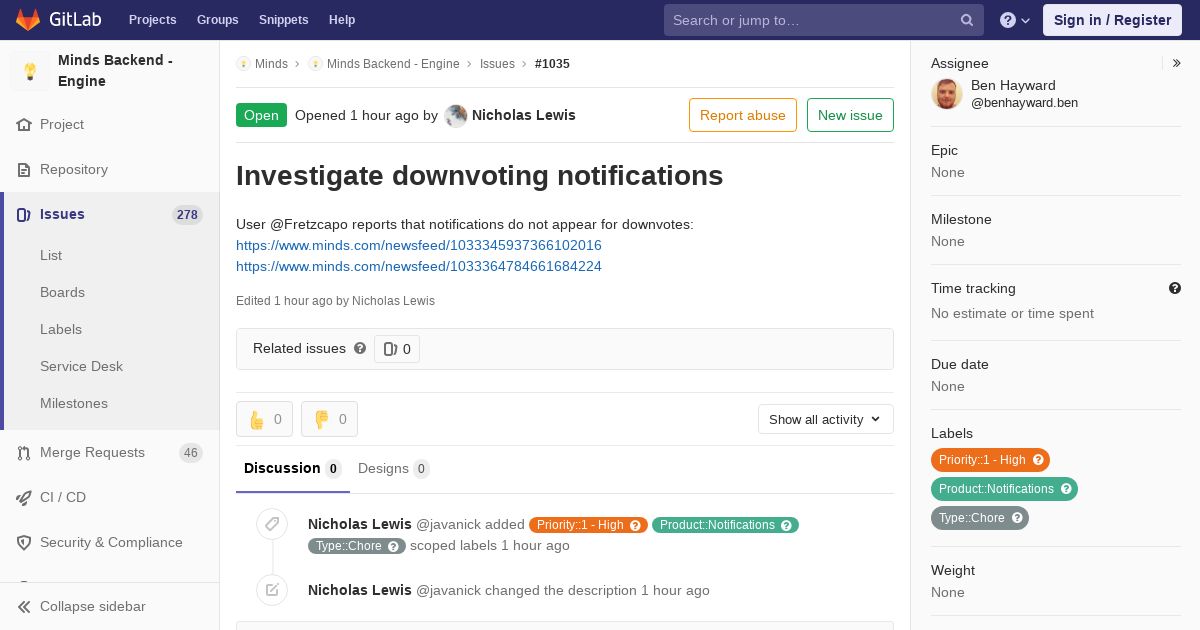Viewport: 1200px width, 630px height.
Task: Open Milestones in the sidebar
Action: (74, 403)
